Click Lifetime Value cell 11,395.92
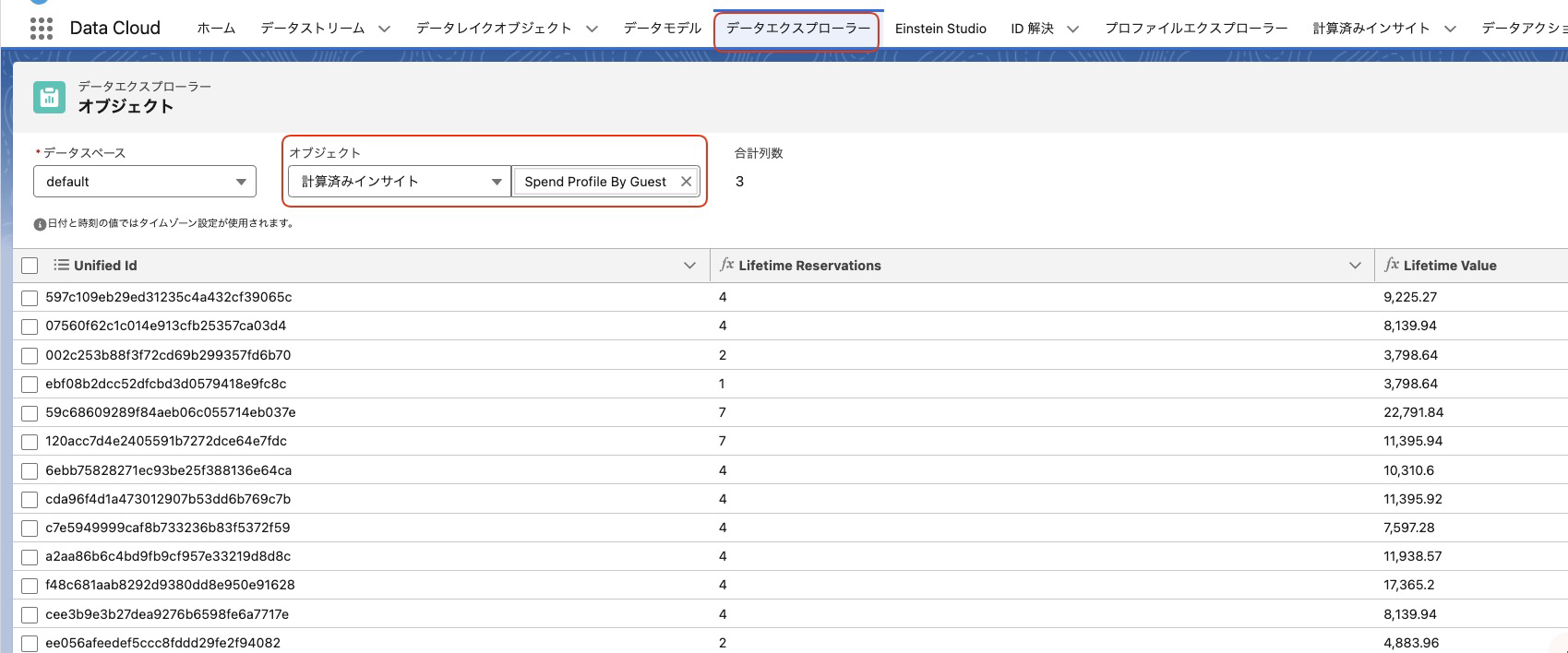1568x653 pixels. coord(1413,500)
